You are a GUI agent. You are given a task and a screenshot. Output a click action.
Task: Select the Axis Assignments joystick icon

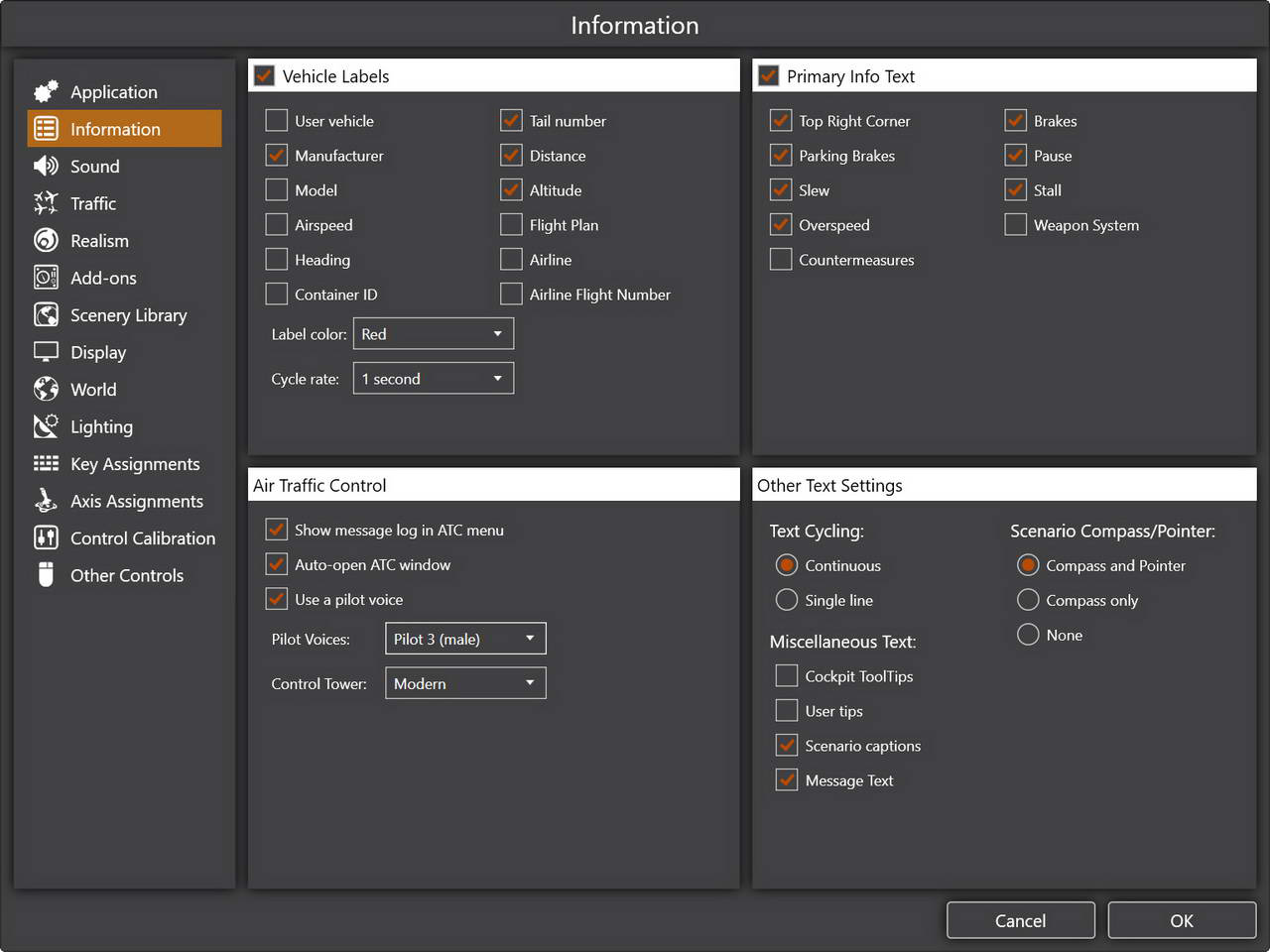click(x=46, y=501)
